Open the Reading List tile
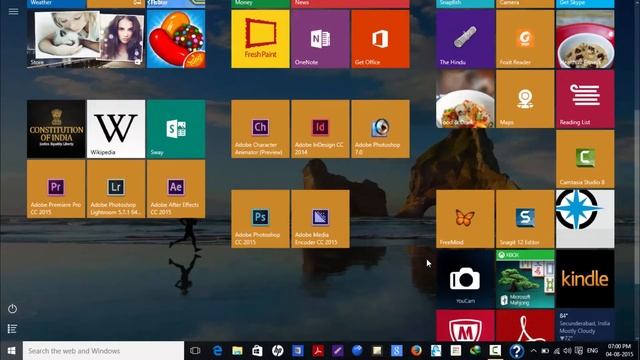 585,99
